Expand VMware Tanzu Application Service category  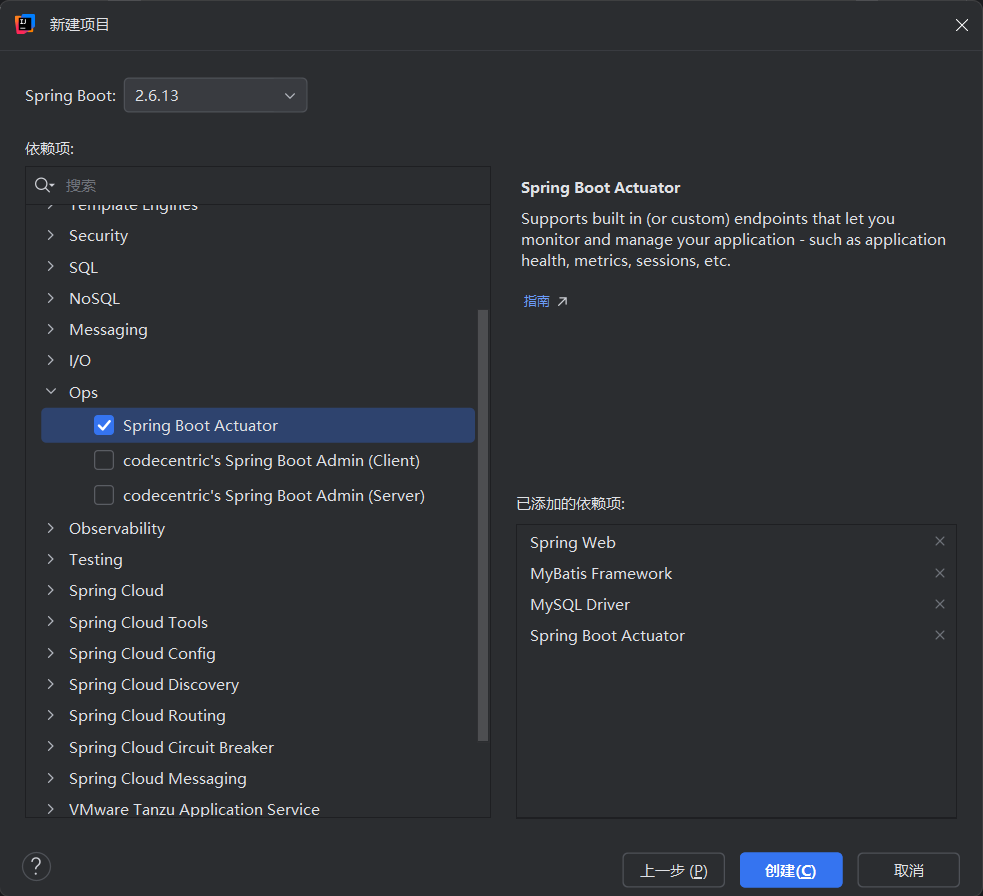coord(51,809)
